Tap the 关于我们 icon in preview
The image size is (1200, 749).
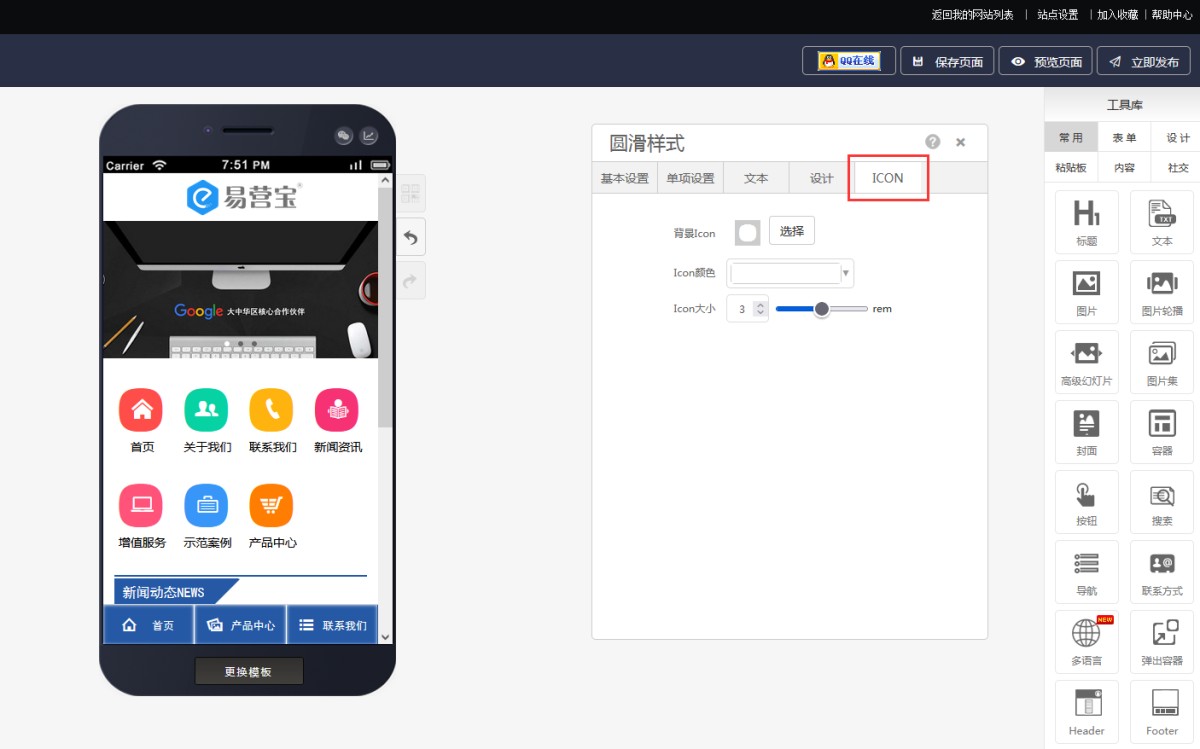tap(206, 410)
